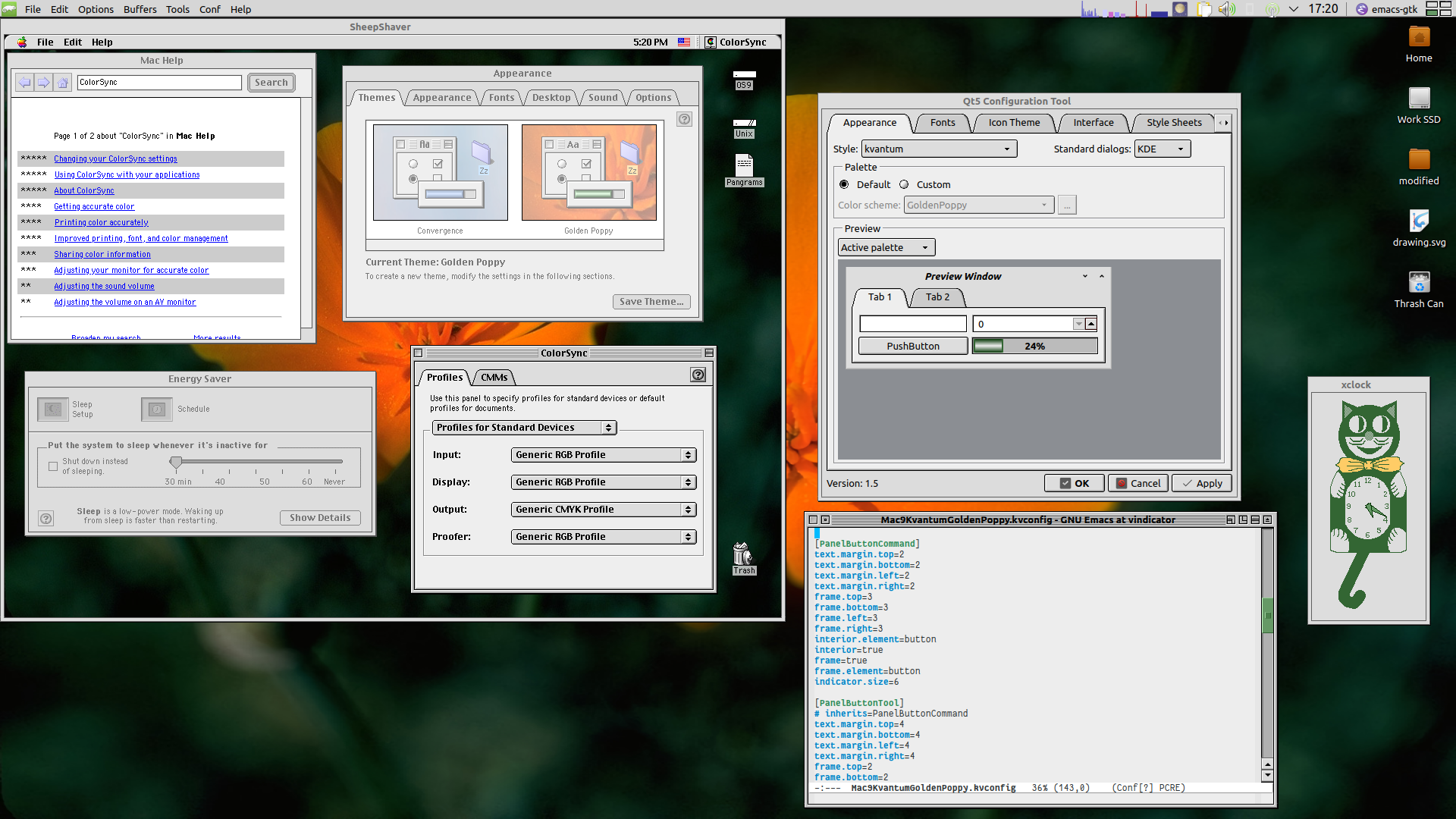Open the Active palette dropdown

point(886,248)
